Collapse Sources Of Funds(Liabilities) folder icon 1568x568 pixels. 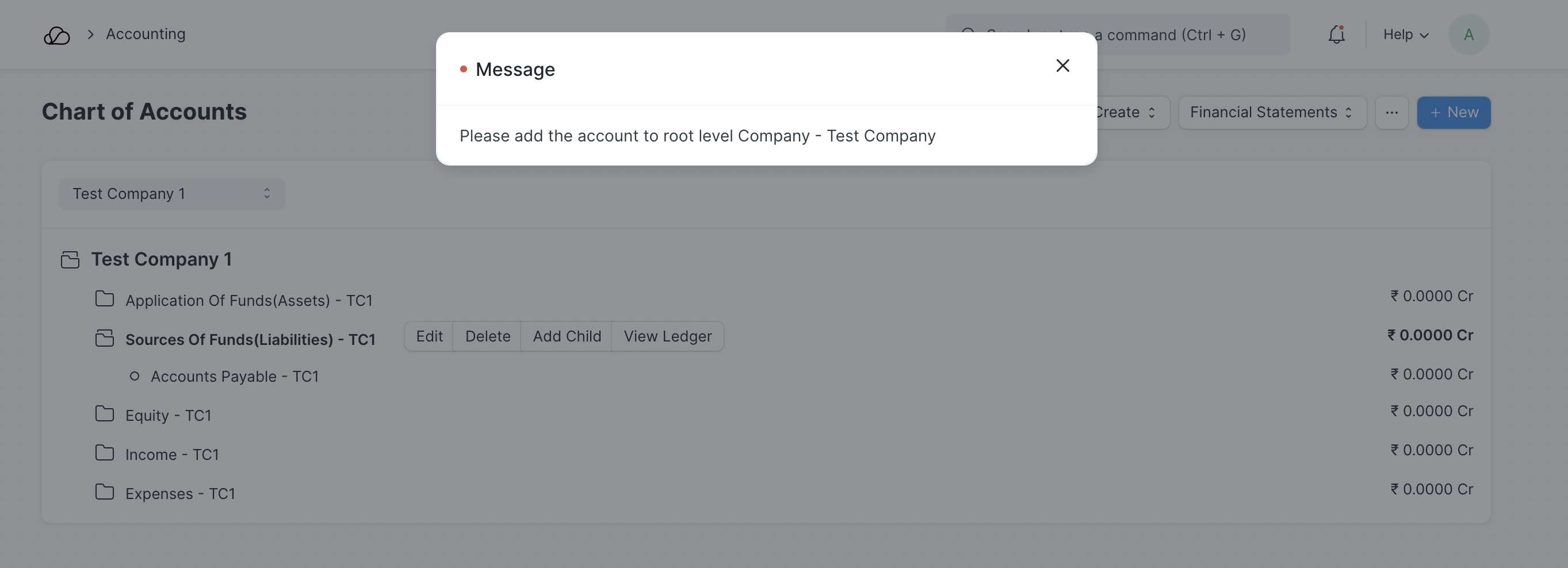pos(105,339)
